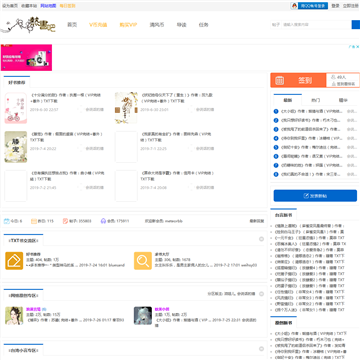Open the TXT书交流区 section header
Image resolution: width=360 pixels, height=360 pixels.
click(x=24, y=240)
